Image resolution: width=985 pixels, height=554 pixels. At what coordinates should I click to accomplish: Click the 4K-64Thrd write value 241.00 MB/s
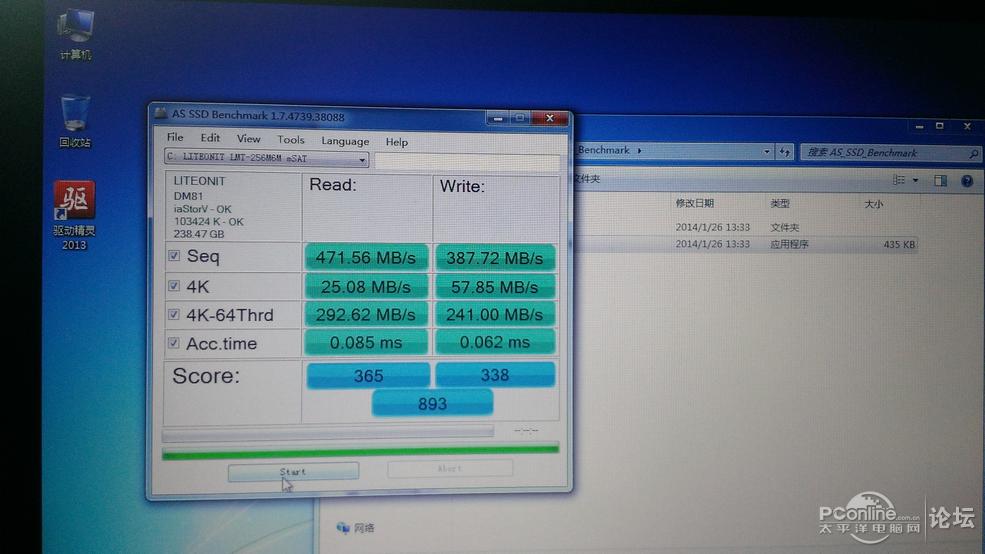(494, 314)
